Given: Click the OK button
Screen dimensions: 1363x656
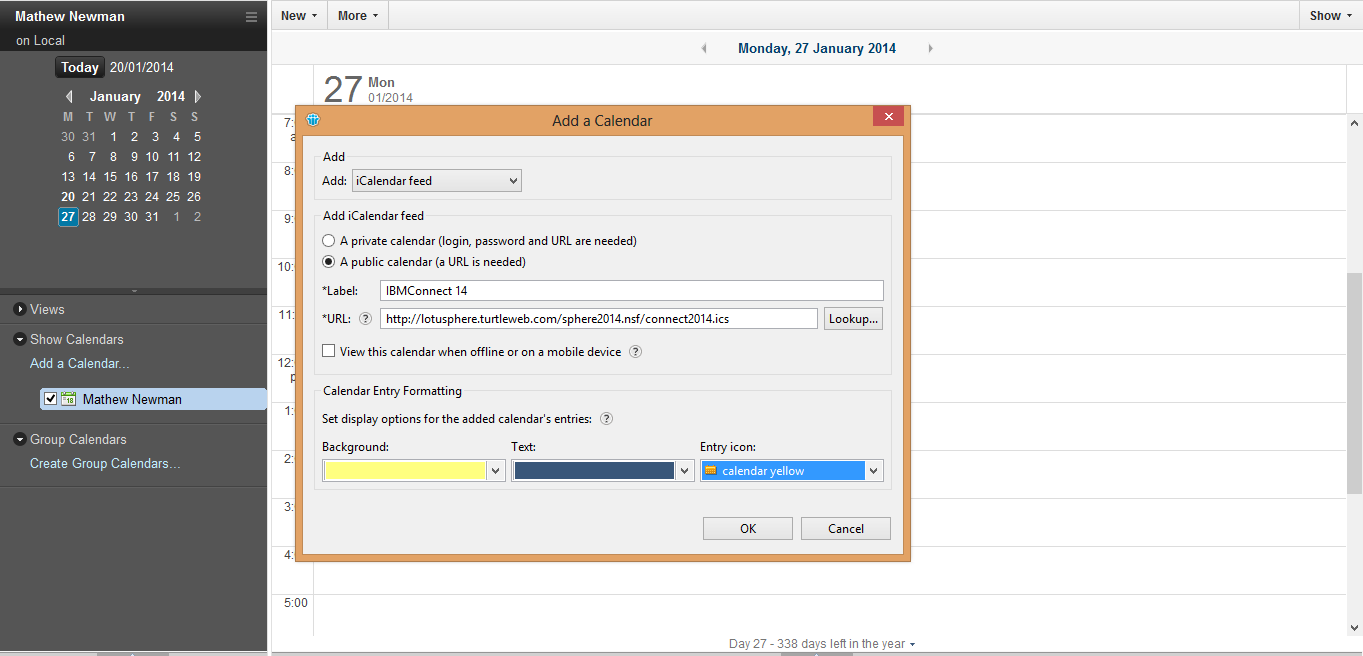Looking at the screenshot, I should [747, 529].
